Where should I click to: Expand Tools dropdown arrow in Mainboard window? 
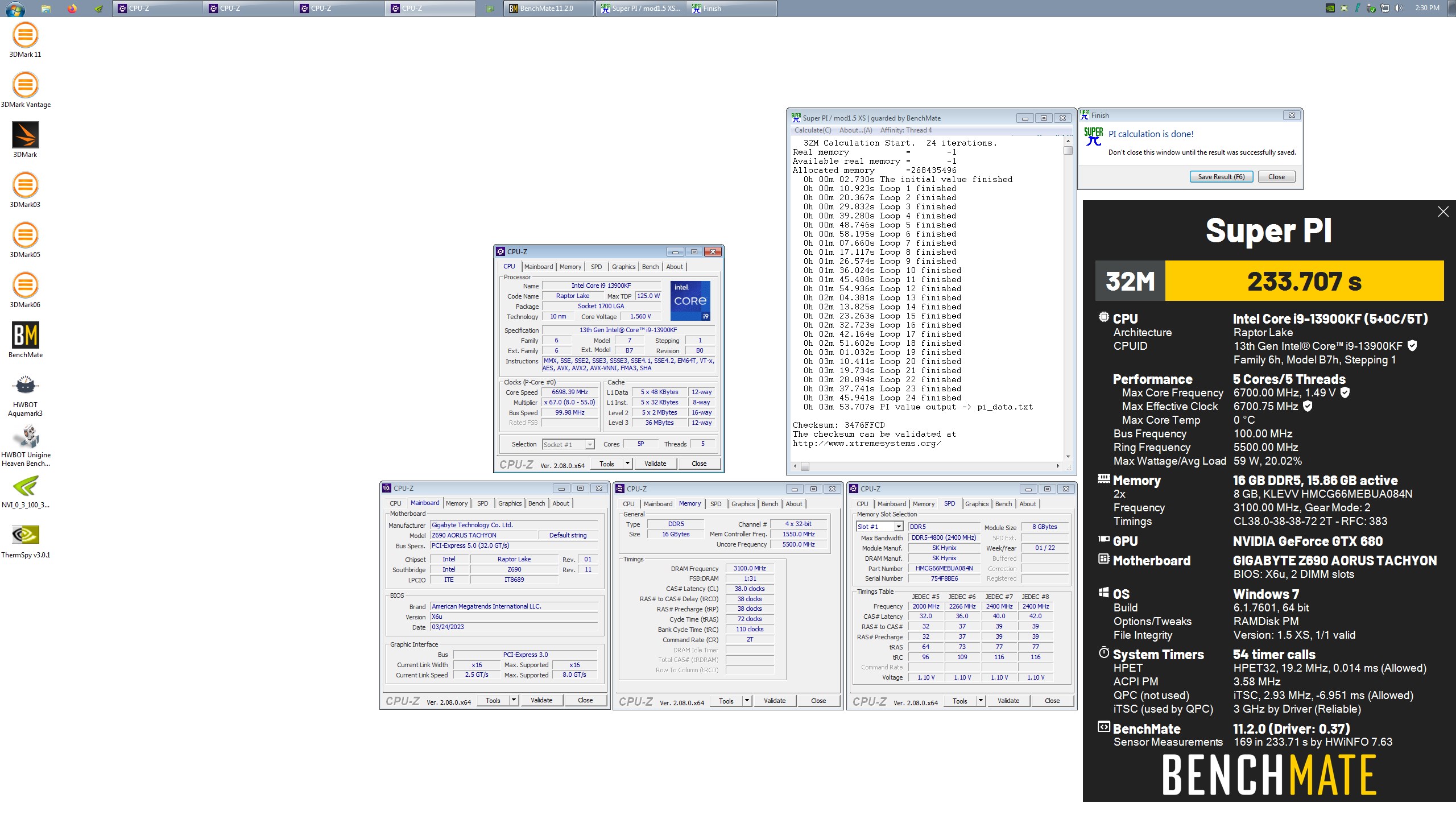pyautogui.click(x=514, y=700)
